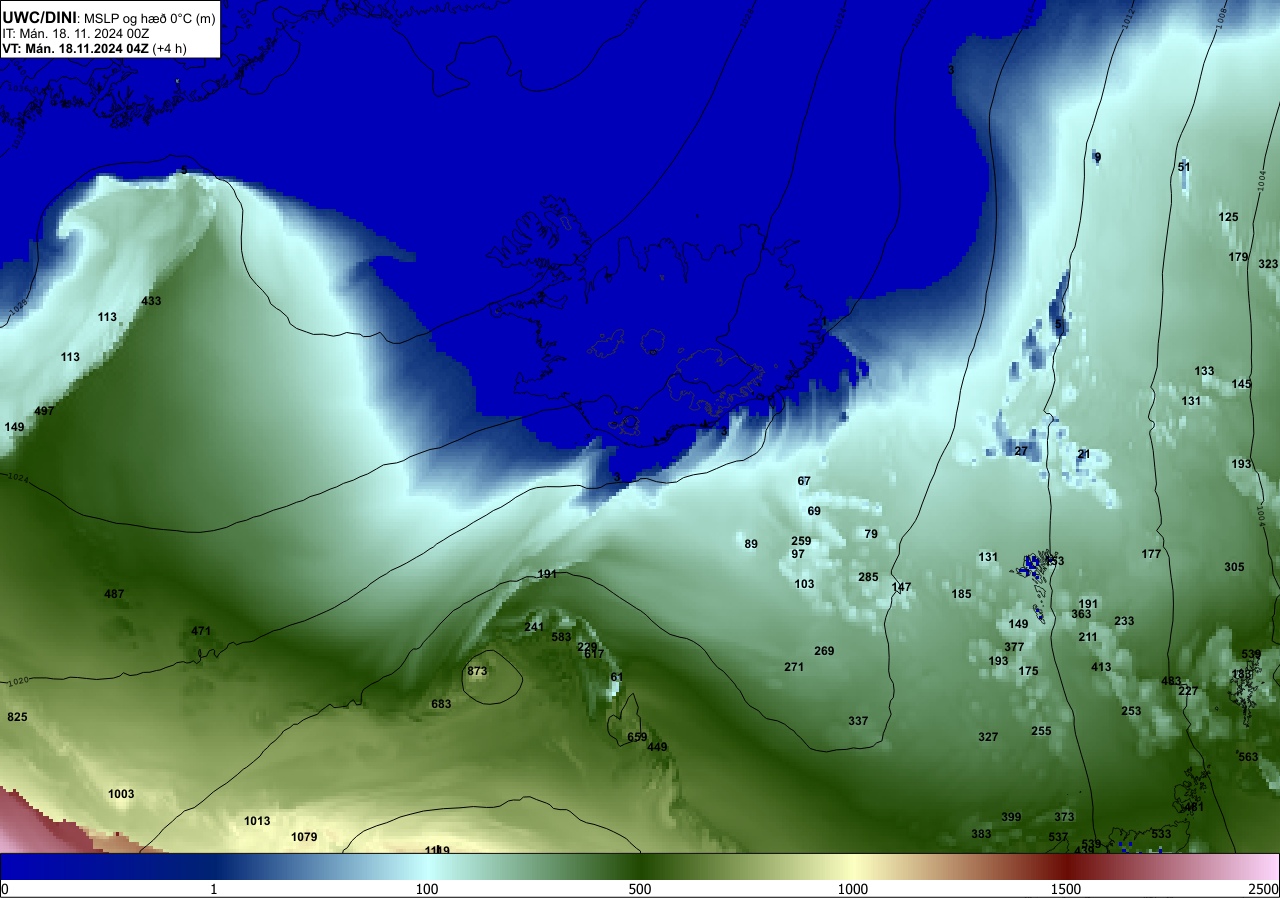Click the map value '177'
Screen dimensions: 1280x898
pos(1151,554)
